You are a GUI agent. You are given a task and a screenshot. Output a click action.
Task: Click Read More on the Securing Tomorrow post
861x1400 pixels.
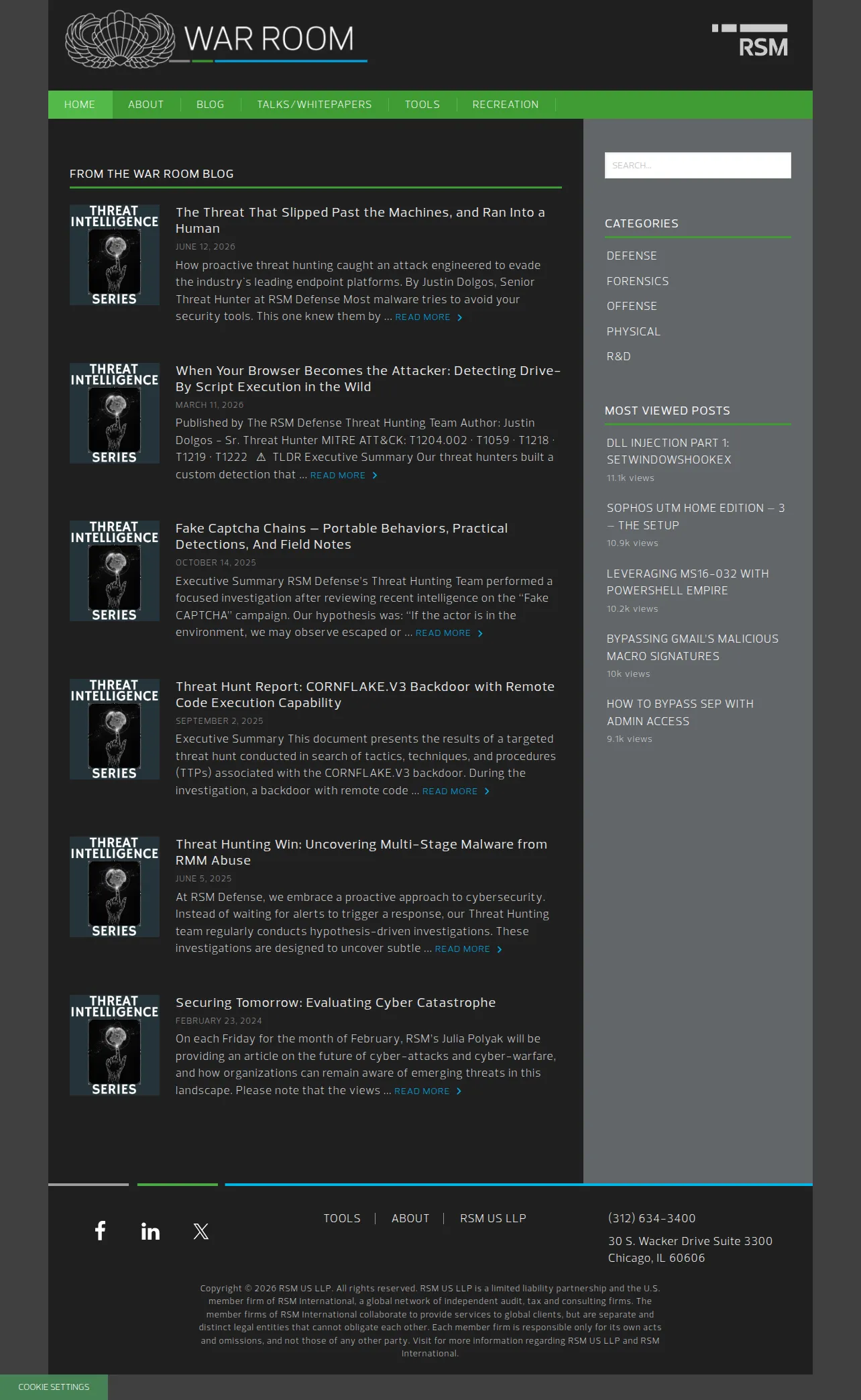428,1091
